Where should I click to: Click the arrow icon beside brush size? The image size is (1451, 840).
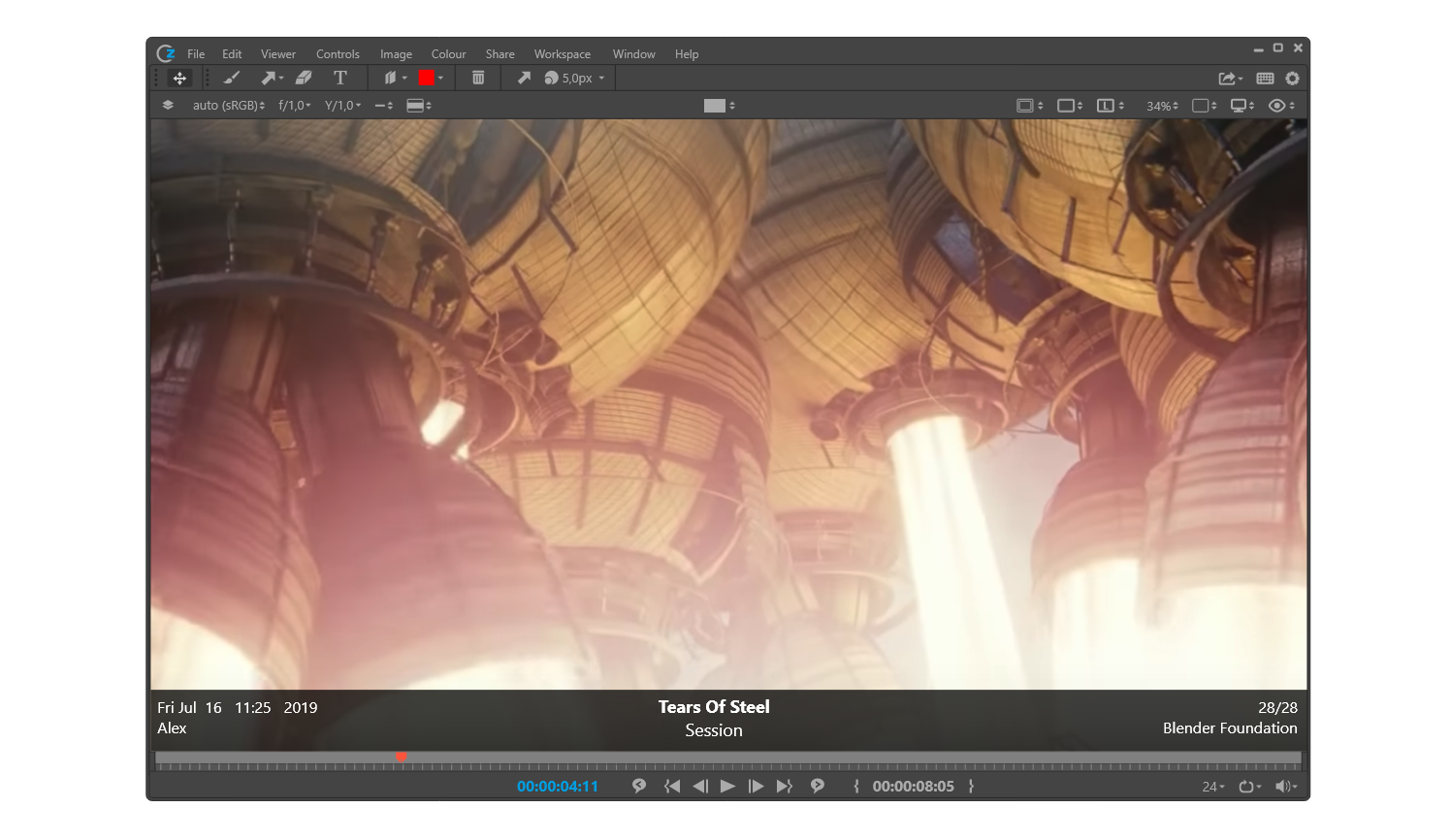point(524,78)
